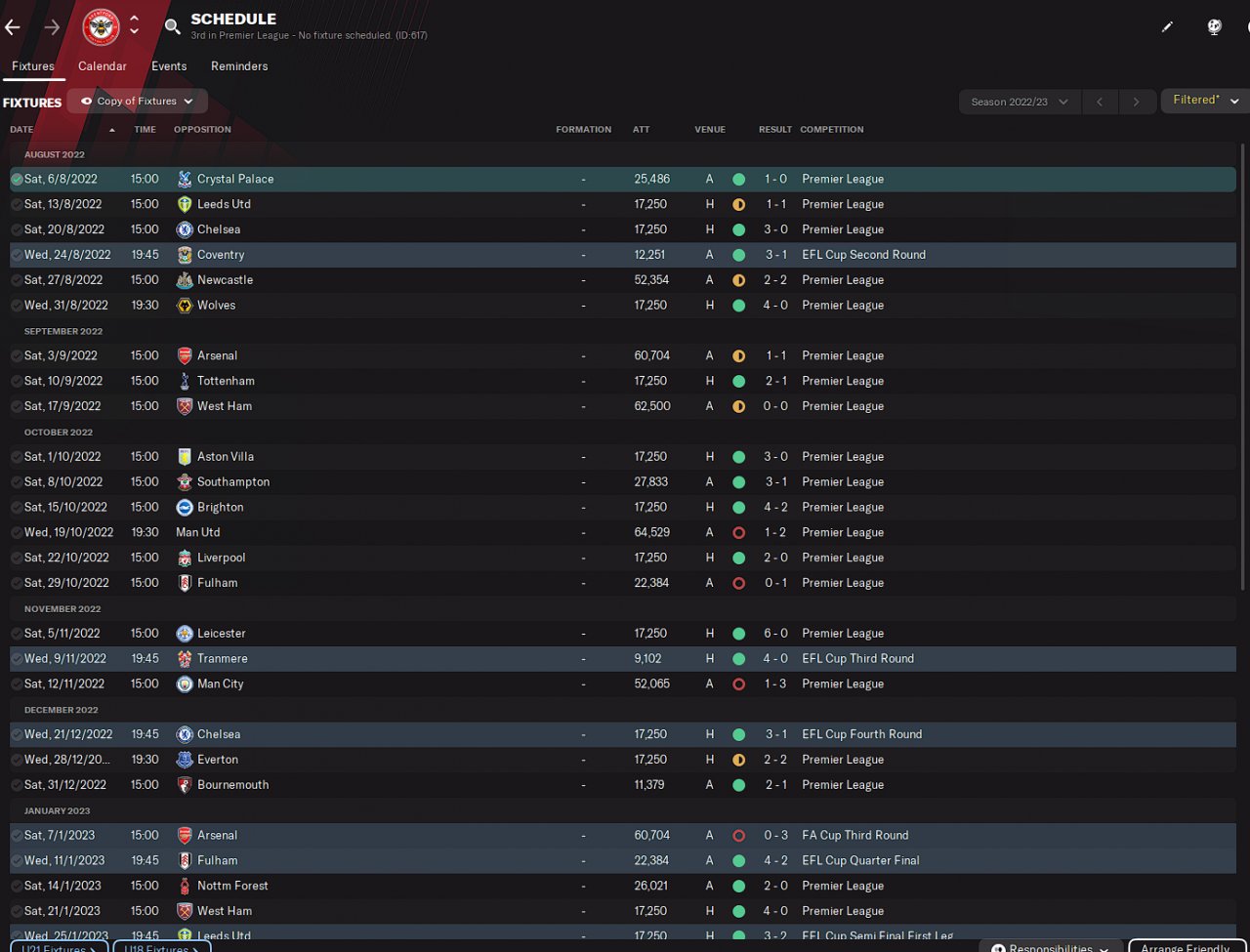The image size is (1250, 952).
Task: Click the Tottenham club badge
Action: click(185, 382)
